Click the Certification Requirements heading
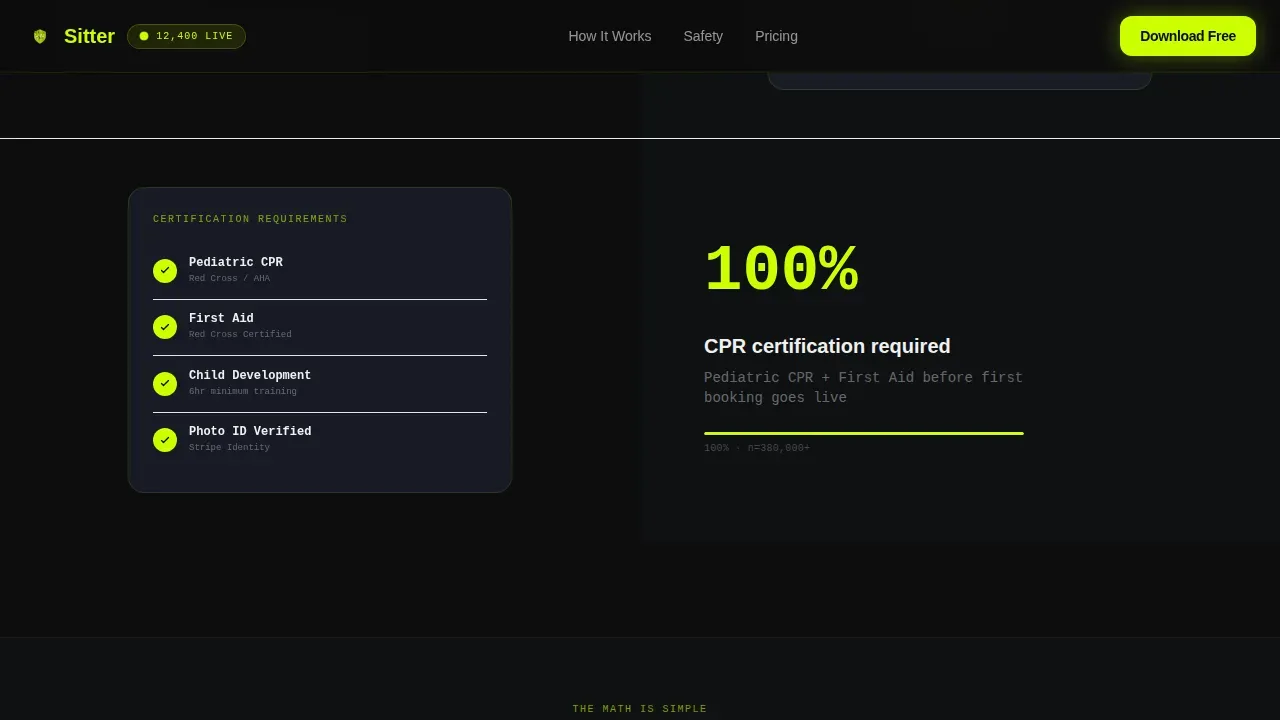 [x=250, y=219]
